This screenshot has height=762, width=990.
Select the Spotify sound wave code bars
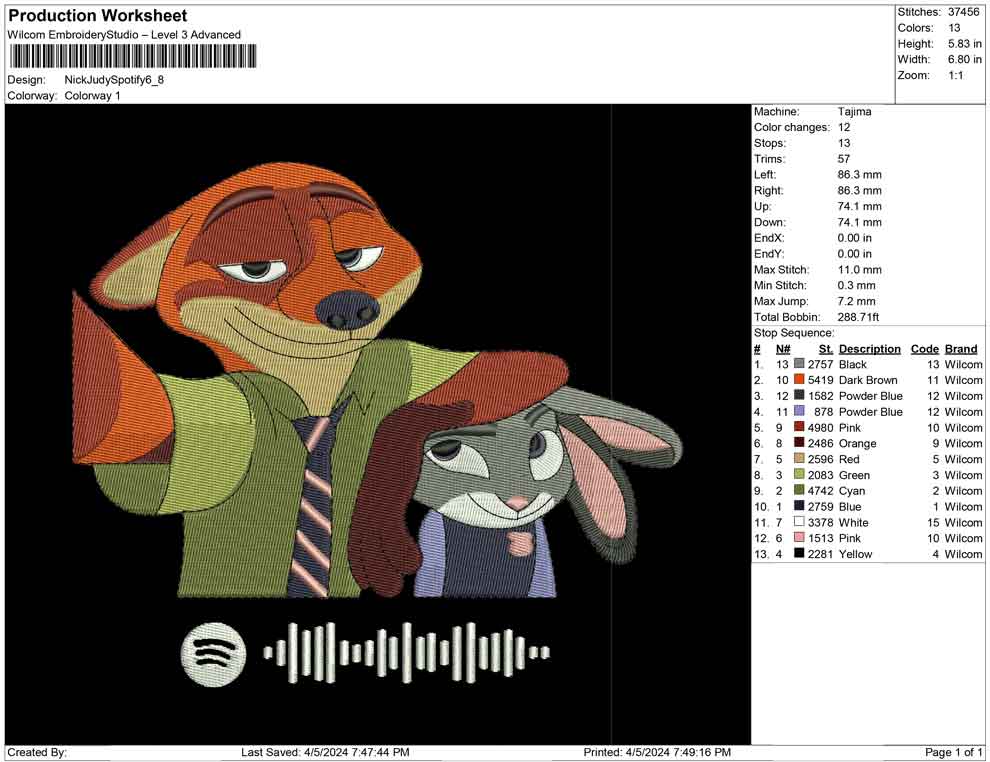(406, 653)
